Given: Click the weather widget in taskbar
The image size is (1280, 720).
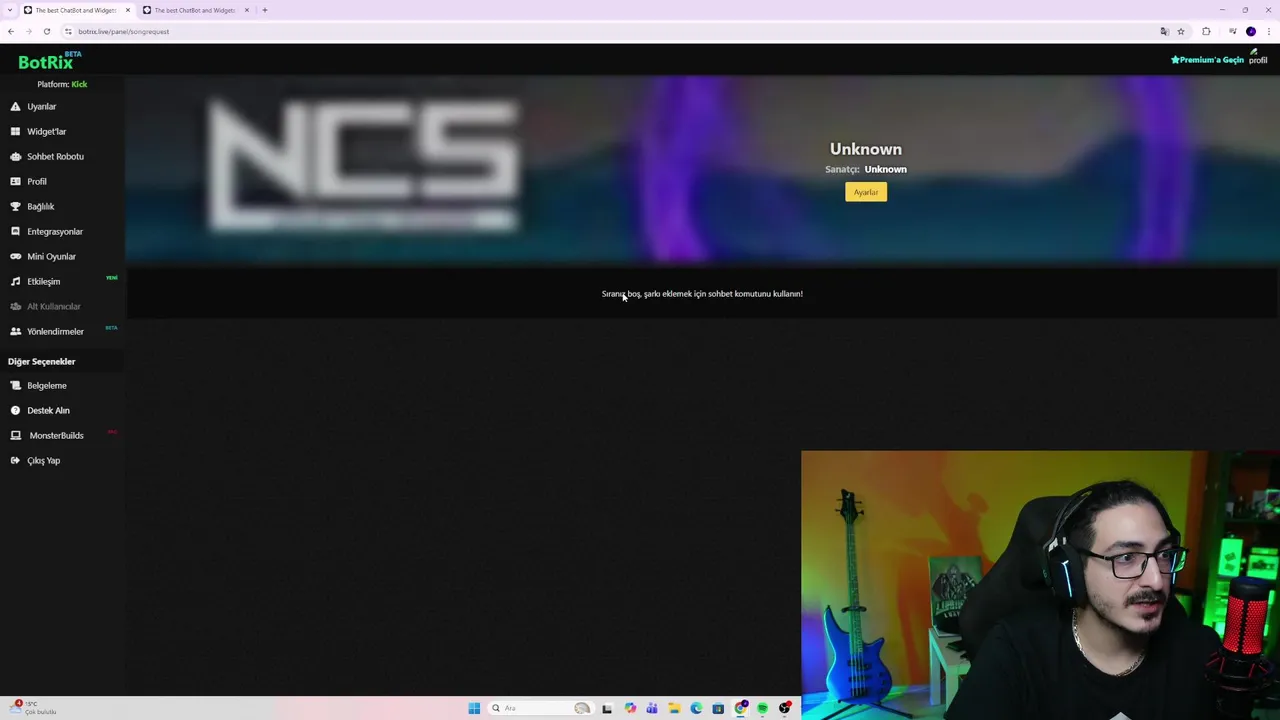Looking at the screenshot, I should tap(32, 708).
